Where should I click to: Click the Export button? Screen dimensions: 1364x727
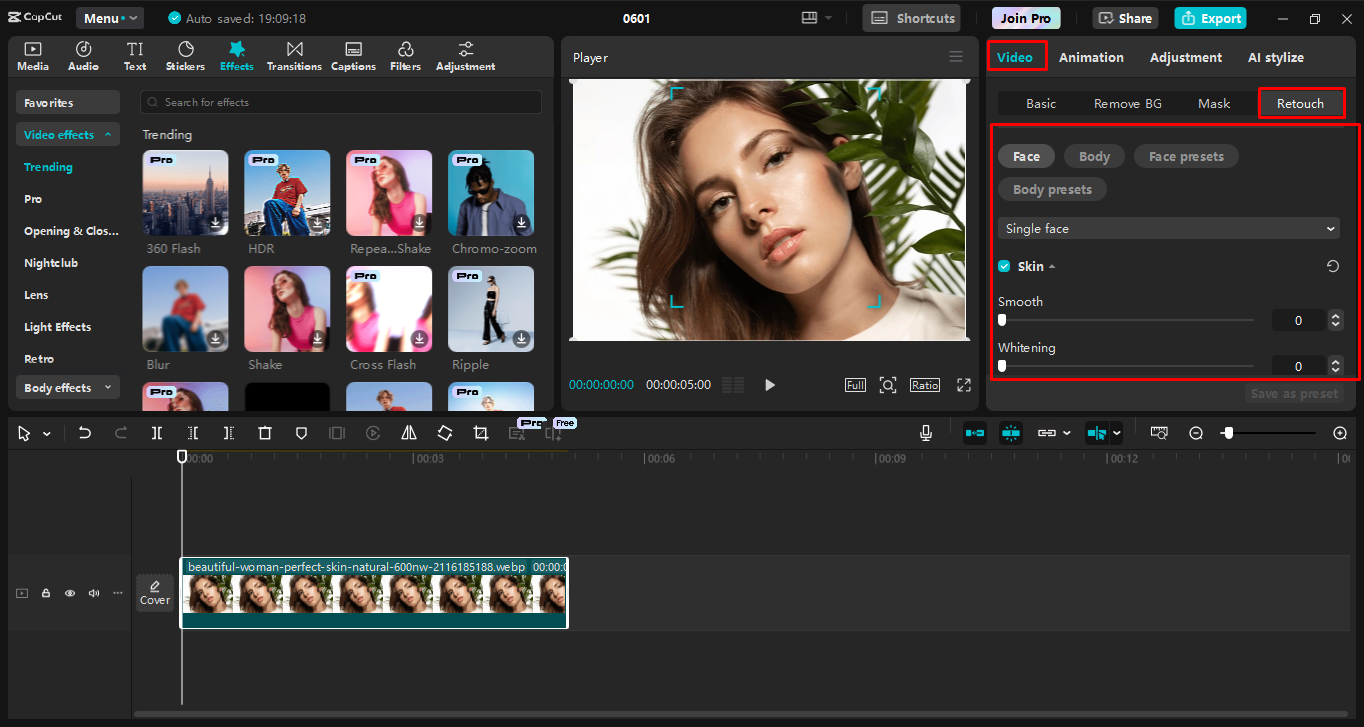pyautogui.click(x=1211, y=18)
